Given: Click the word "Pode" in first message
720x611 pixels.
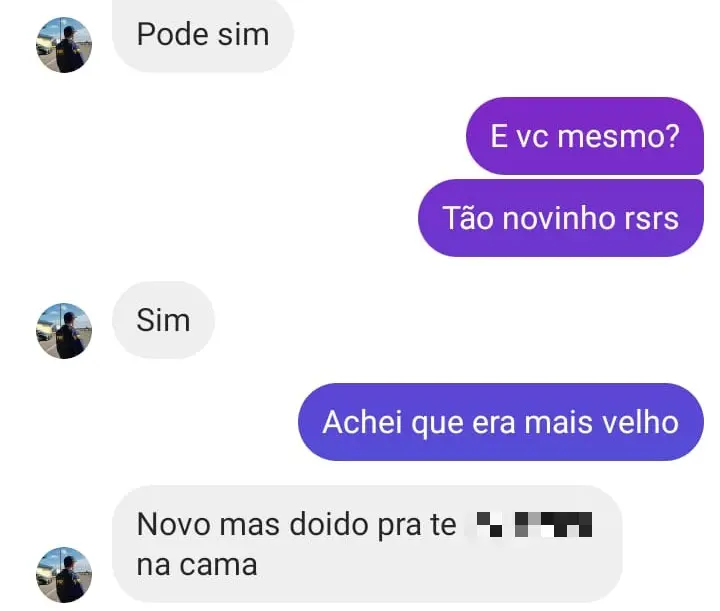Looking at the screenshot, I should click(172, 34).
